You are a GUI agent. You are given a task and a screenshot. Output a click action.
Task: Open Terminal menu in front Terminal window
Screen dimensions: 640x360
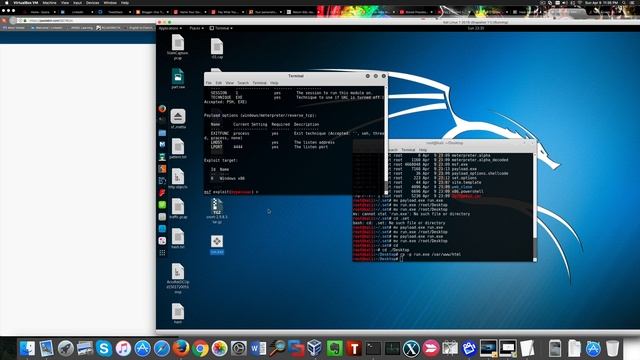(x=259, y=83)
